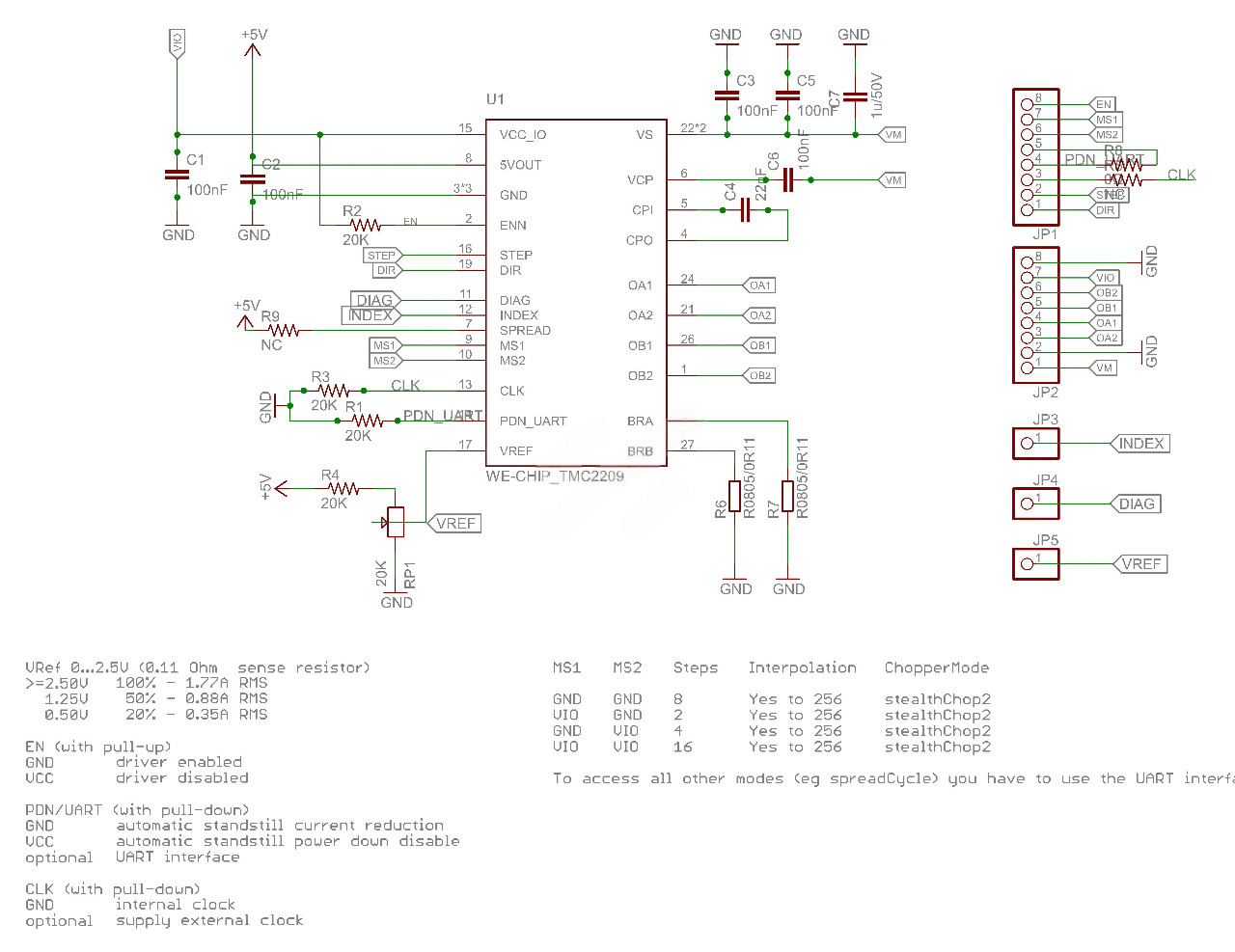Select sense resistor R7 symbol

click(788, 496)
